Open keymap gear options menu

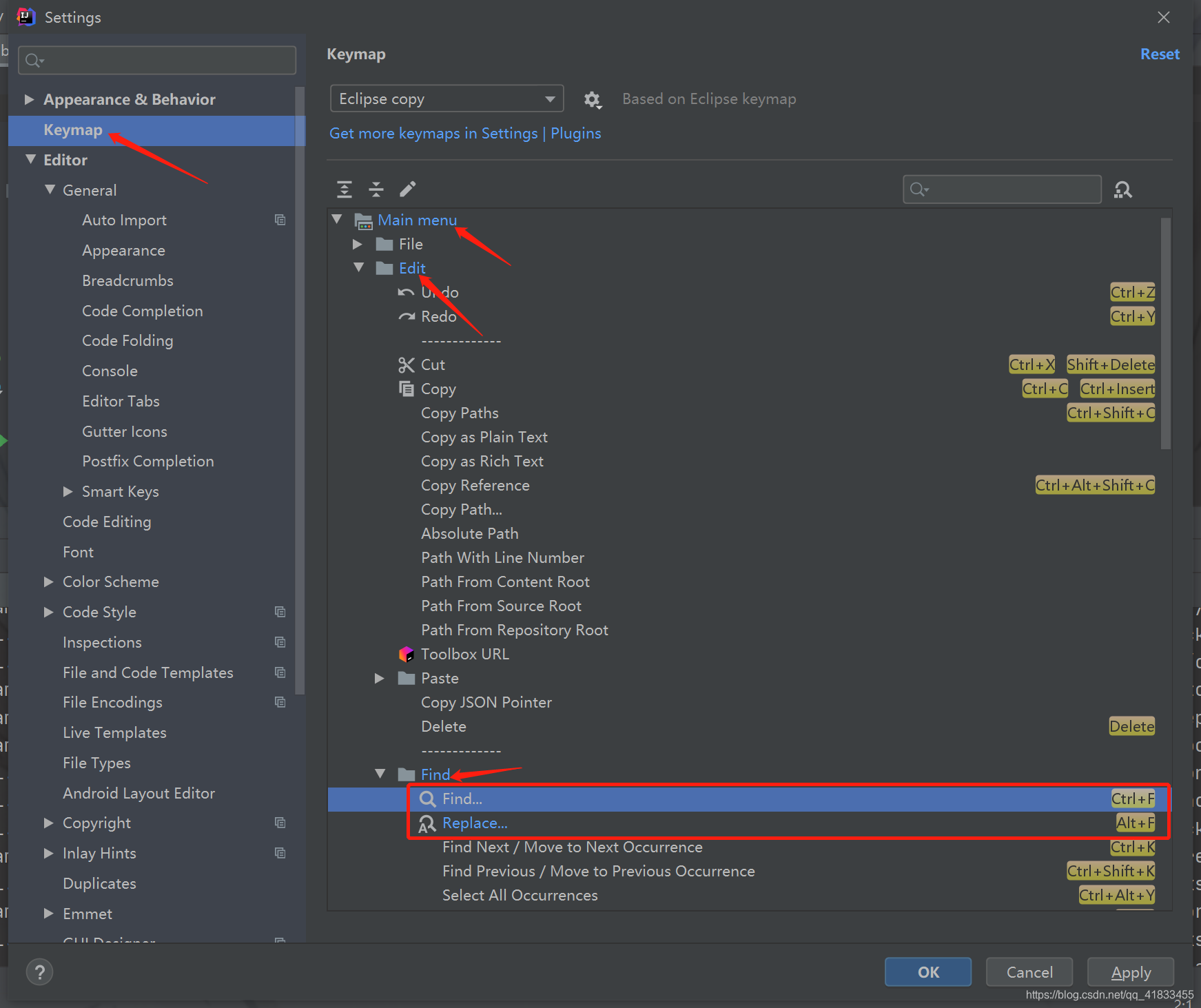tap(592, 100)
